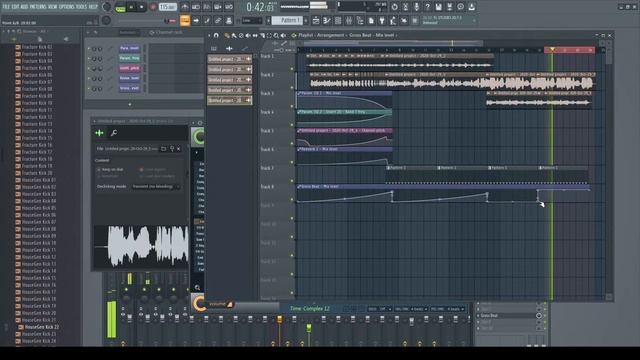Toggle the Track 1 mute light
Viewport: 640px width, 360px height.
pos(292,69)
